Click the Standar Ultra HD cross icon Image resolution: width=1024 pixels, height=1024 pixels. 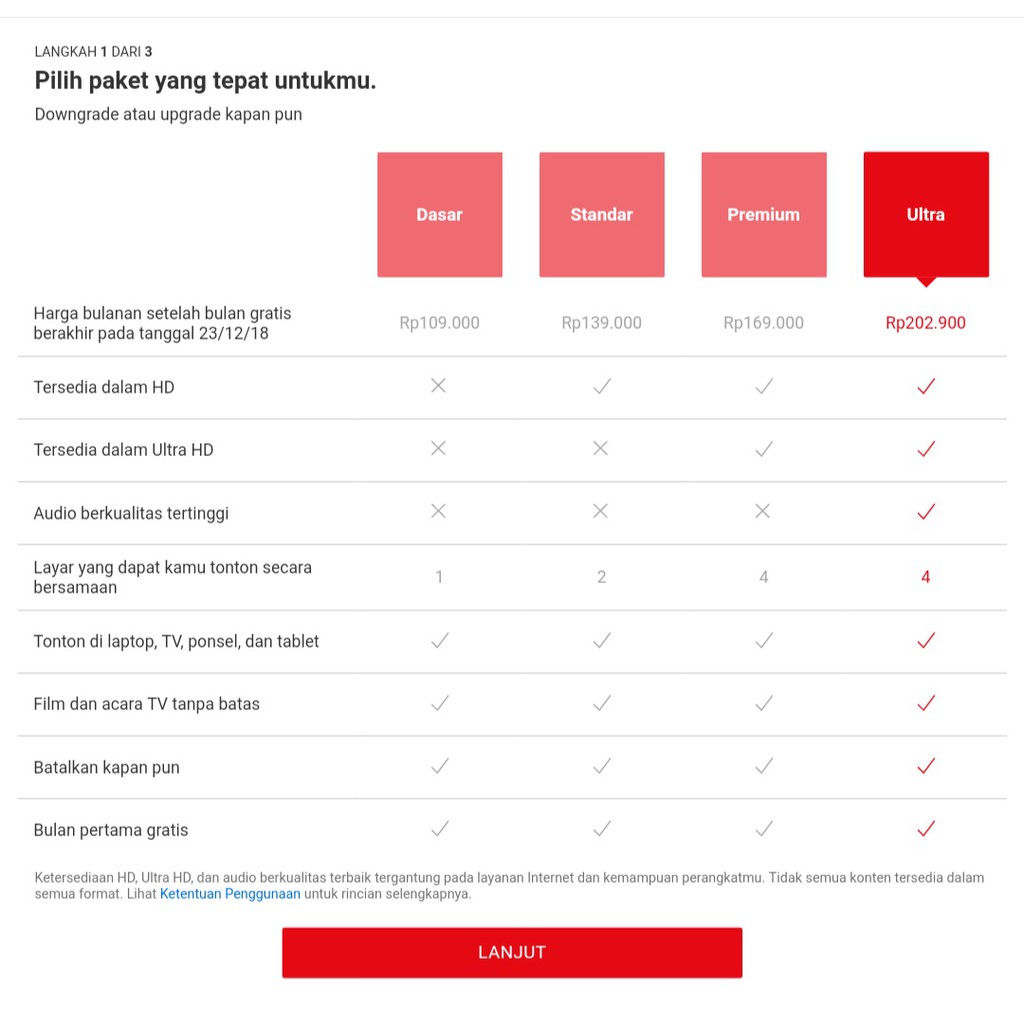[600, 449]
